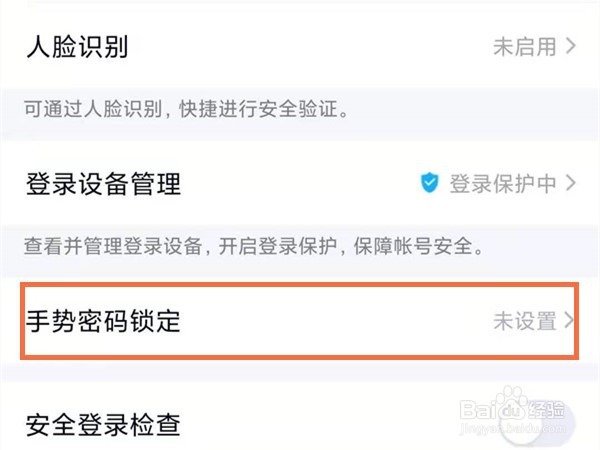Open the chevron next to 未设置
600x450 pixels.
570,321
